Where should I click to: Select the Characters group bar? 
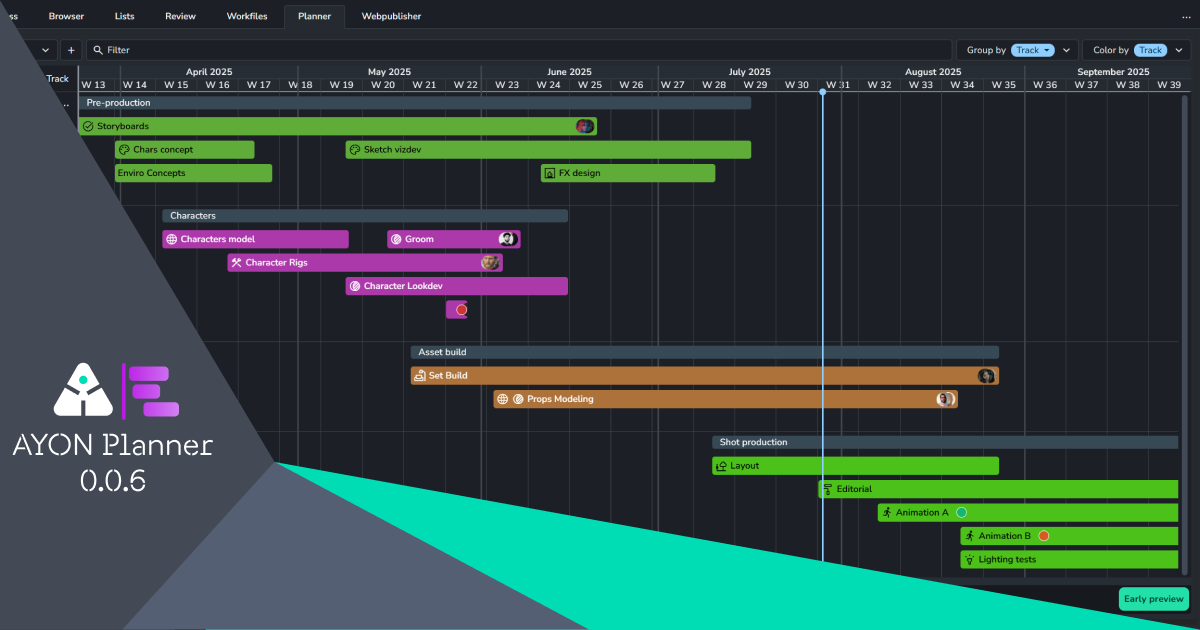click(365, 216)
